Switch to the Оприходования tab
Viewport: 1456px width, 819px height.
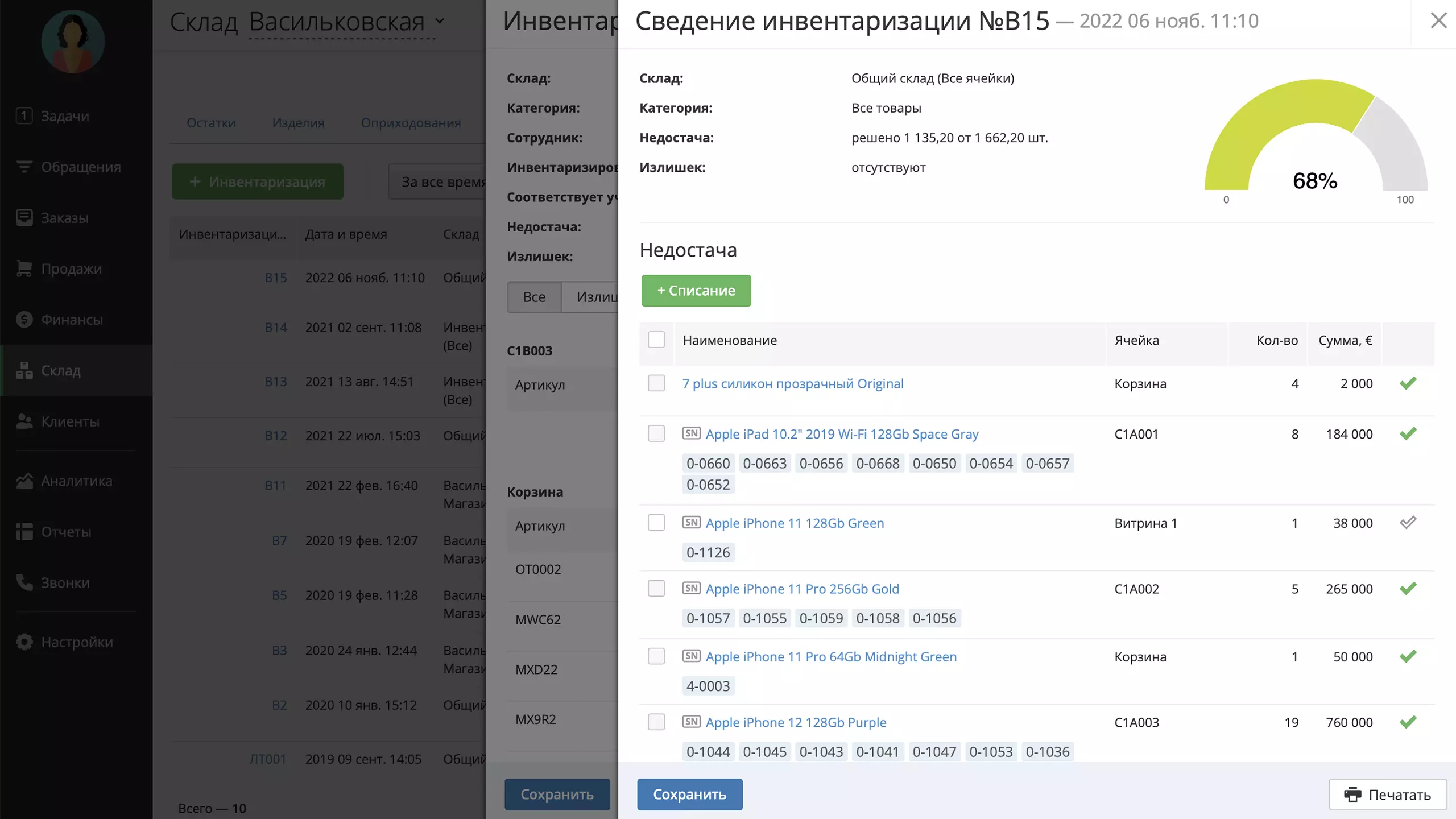pos(411,123)
